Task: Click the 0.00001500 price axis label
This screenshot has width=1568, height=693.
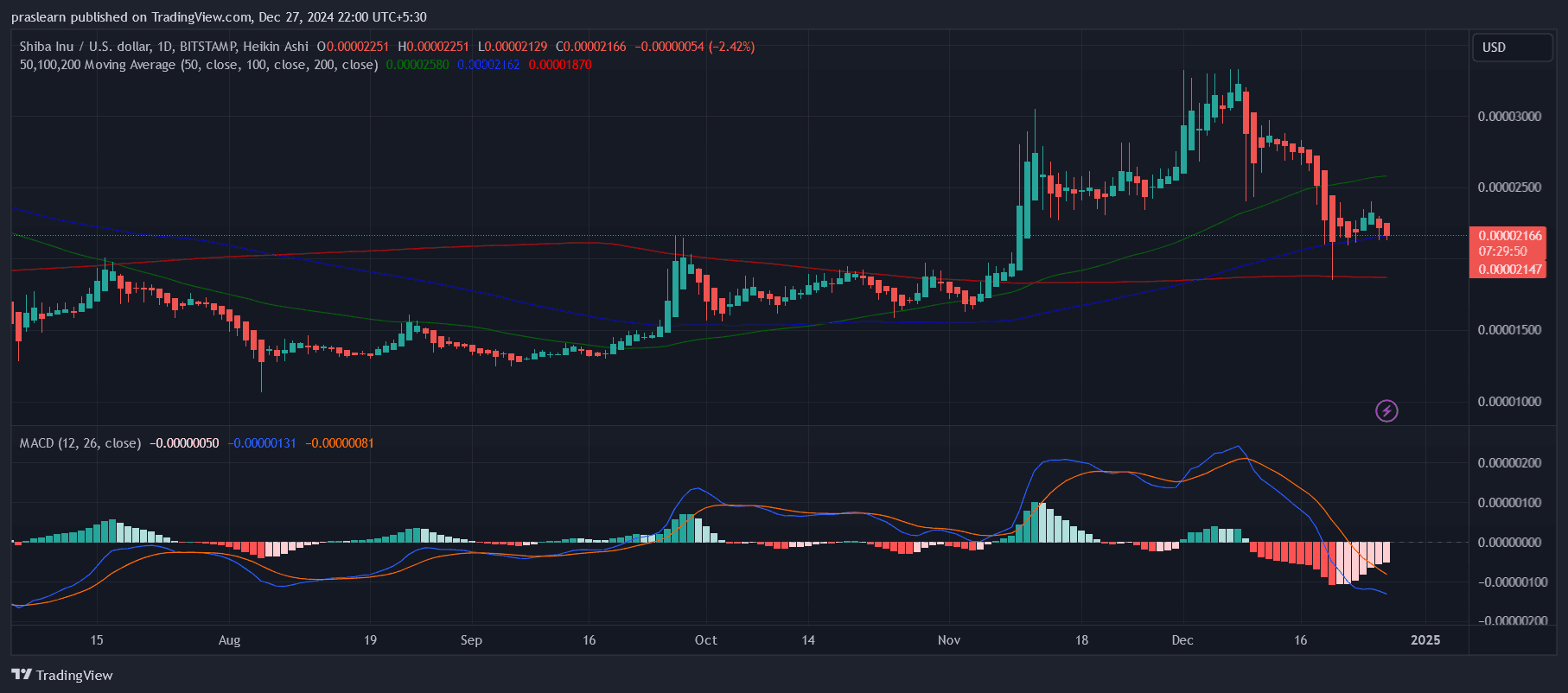Action: coord(1509,330)
